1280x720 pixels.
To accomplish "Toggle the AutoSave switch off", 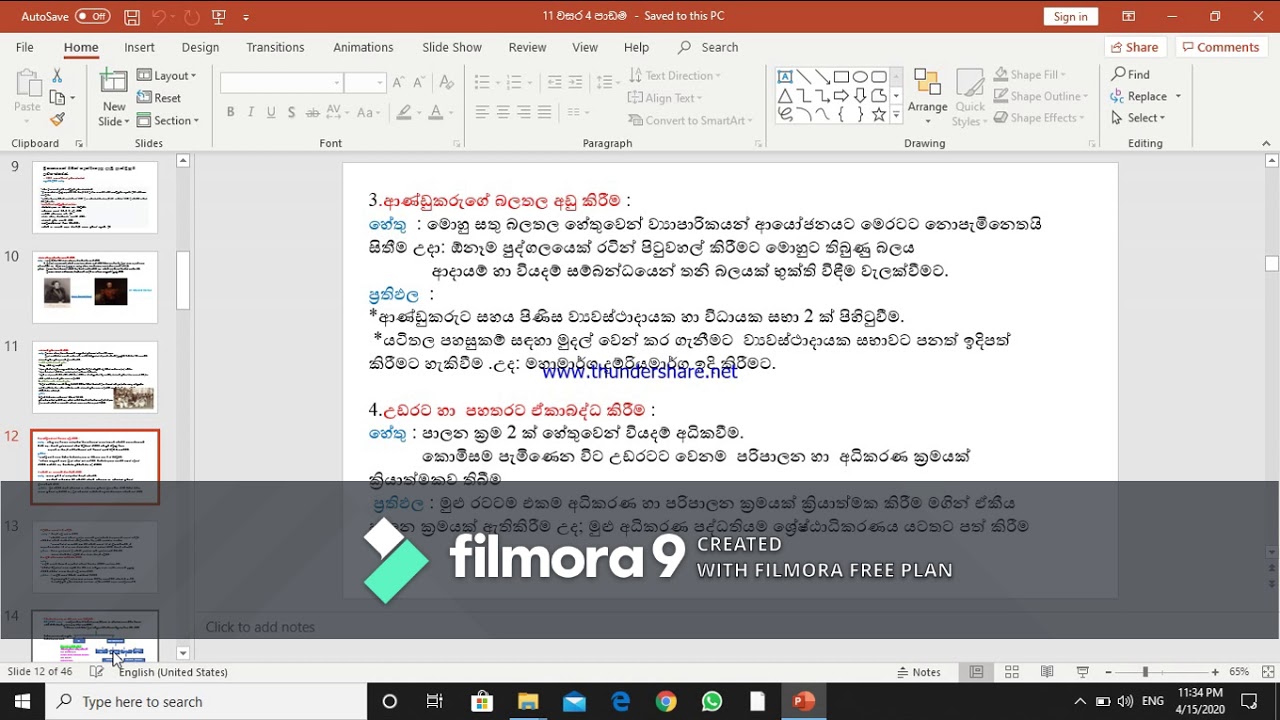I will [93, 16].
